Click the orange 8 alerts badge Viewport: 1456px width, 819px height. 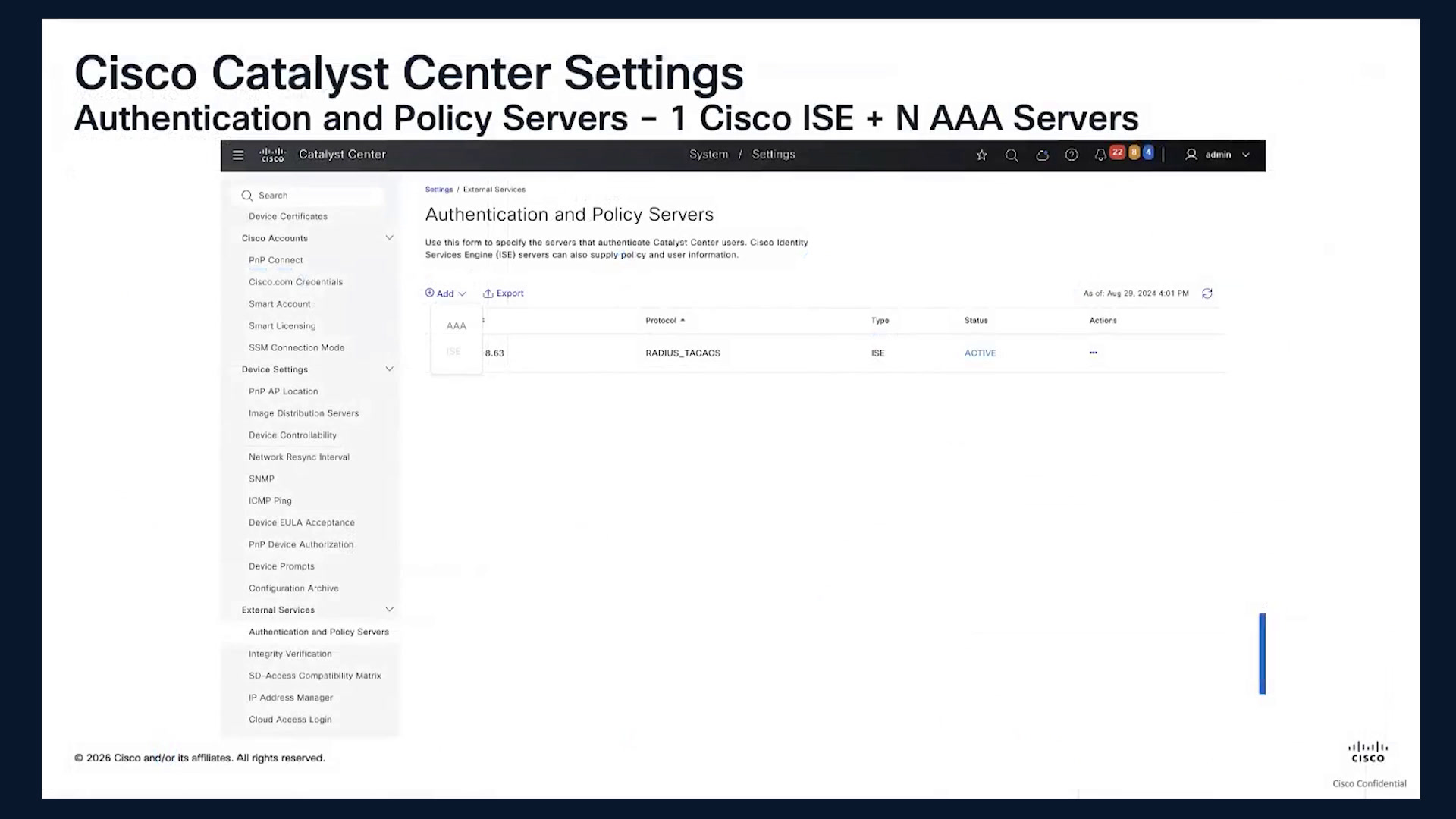[1134, 152]
